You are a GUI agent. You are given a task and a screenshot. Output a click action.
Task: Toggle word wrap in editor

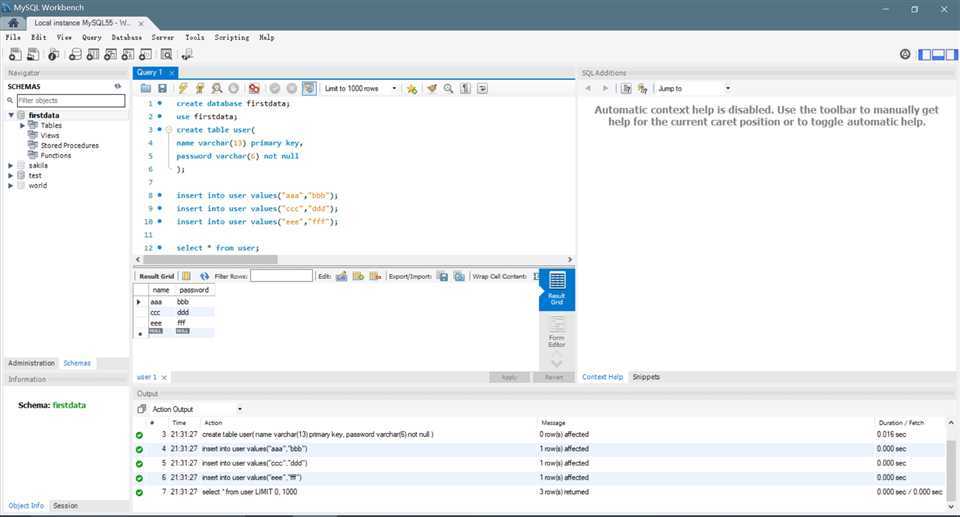pos(482,88)
